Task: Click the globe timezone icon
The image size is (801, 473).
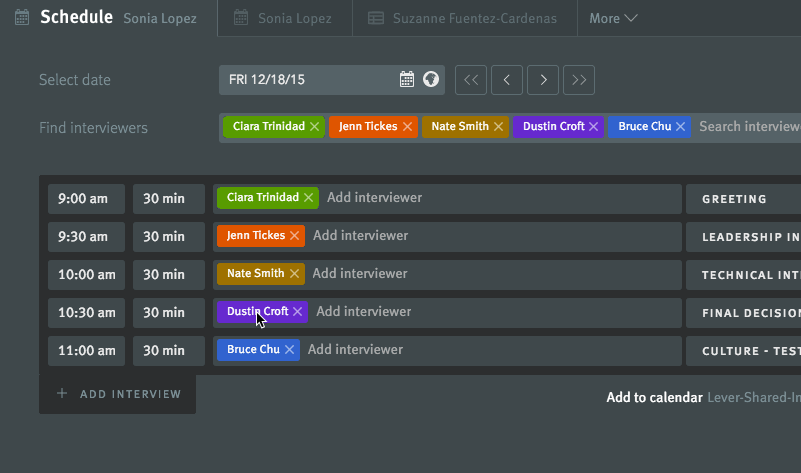Action: [x=431, y=79]
